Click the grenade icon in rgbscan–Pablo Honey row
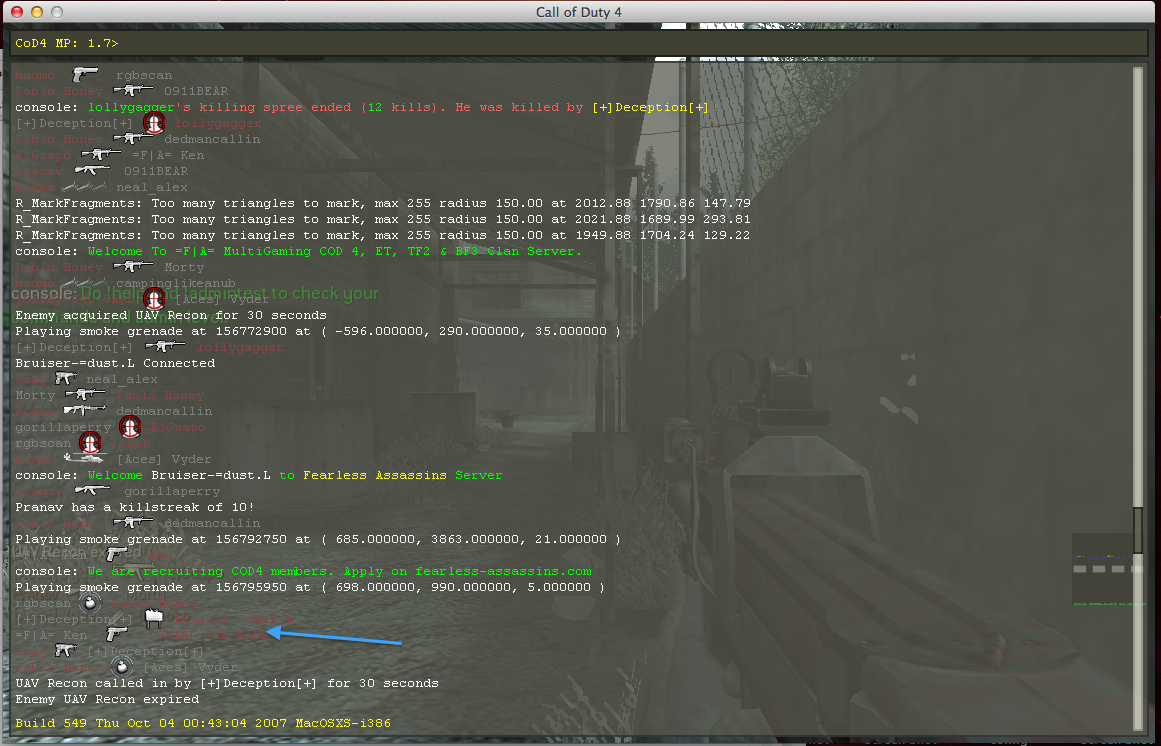1161x746 pixels. coord(90,603)
